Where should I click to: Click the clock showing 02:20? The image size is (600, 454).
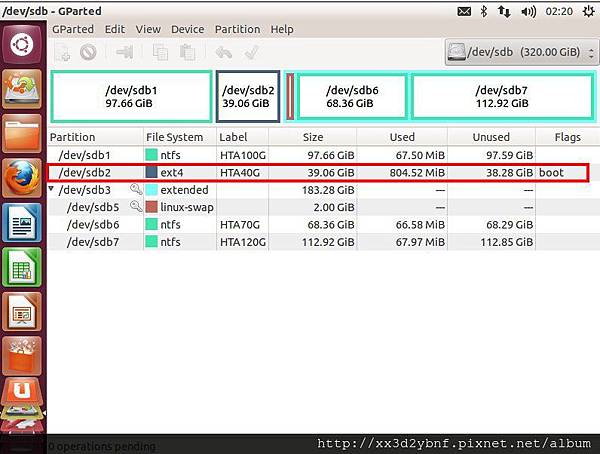559,11
